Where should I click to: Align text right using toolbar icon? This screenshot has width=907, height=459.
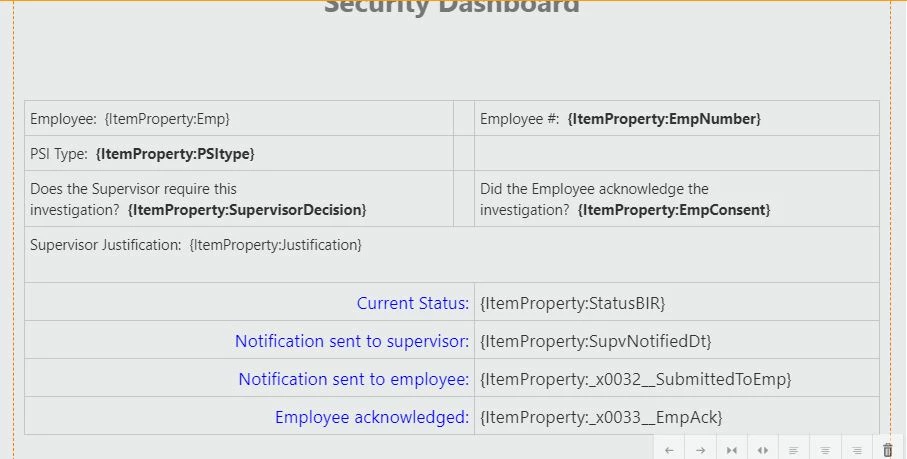pos(857,450)
